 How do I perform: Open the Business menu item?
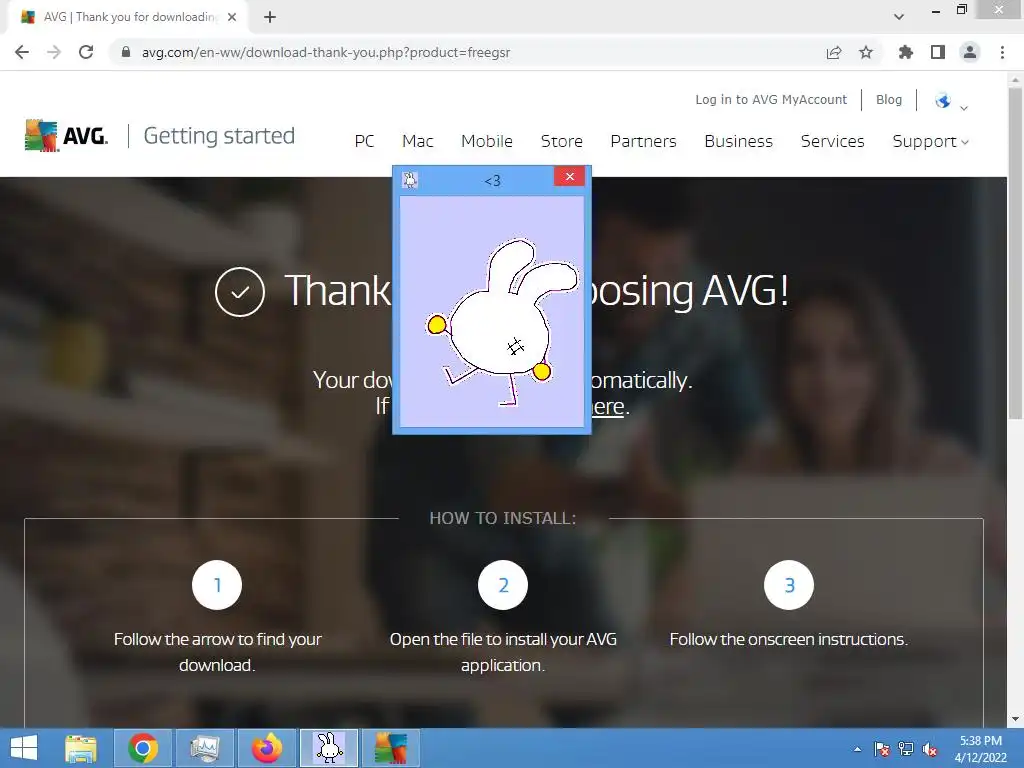point(739,141)
